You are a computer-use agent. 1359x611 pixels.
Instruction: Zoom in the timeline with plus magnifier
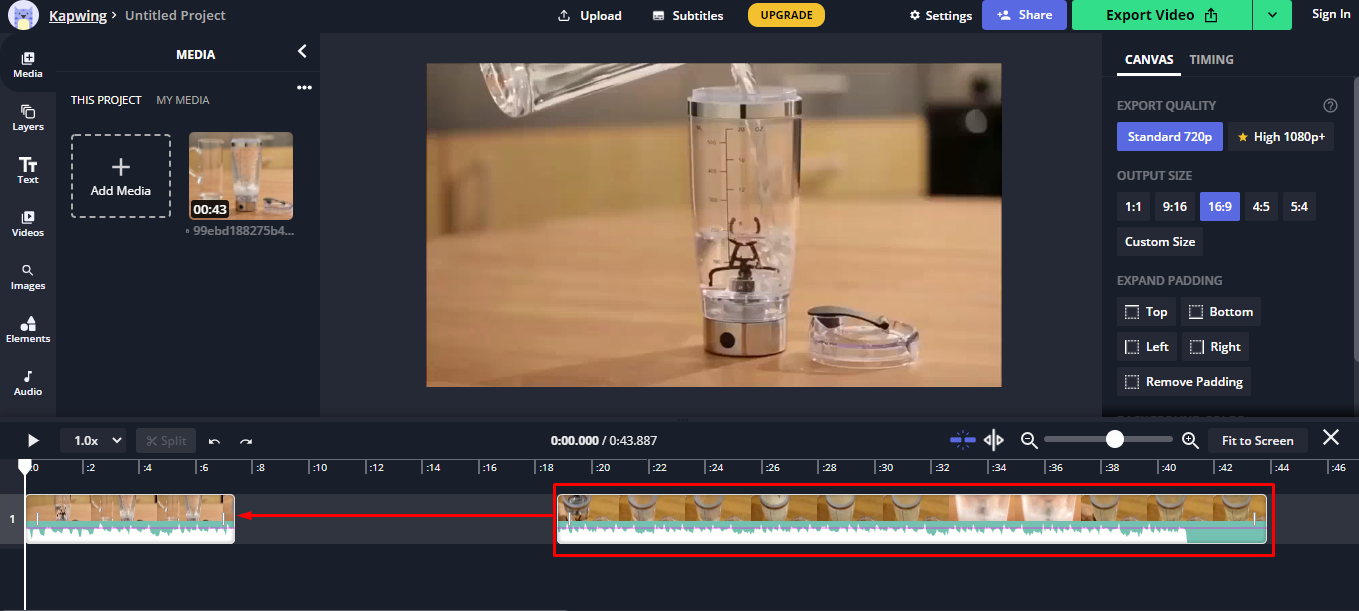[1190, 440]
